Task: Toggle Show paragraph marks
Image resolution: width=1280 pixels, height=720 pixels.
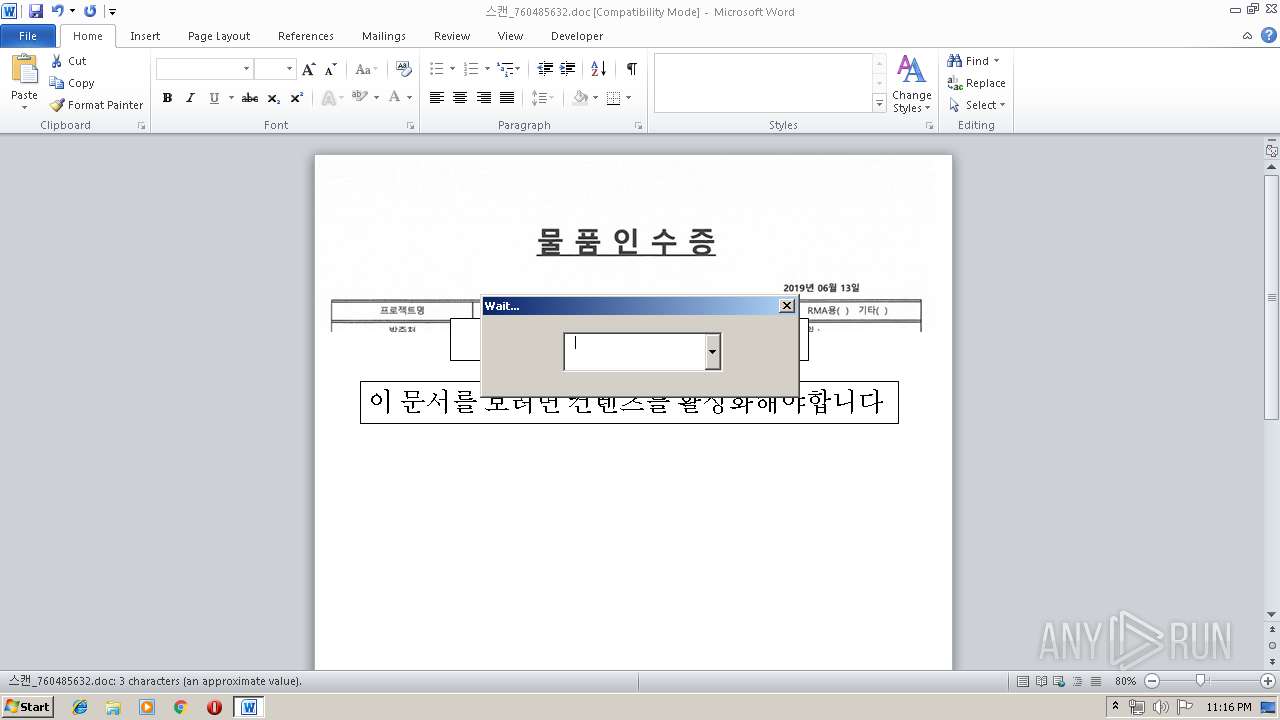Action: coord(631,69)
